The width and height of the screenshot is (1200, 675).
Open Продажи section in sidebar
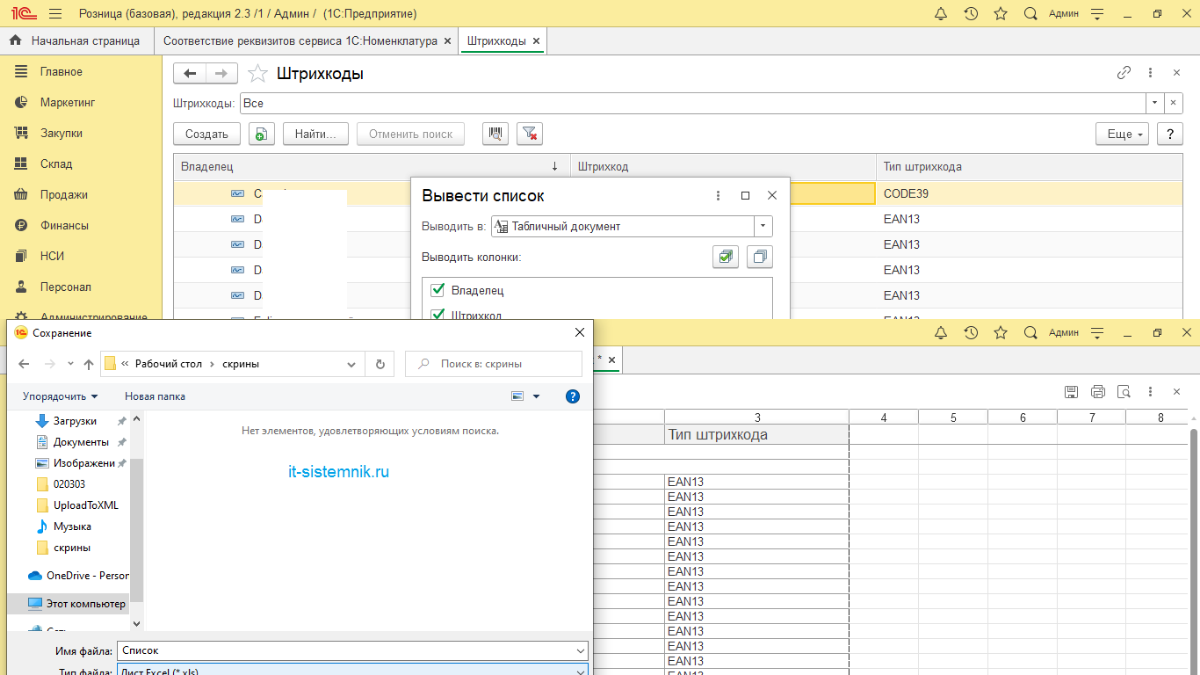64,195
